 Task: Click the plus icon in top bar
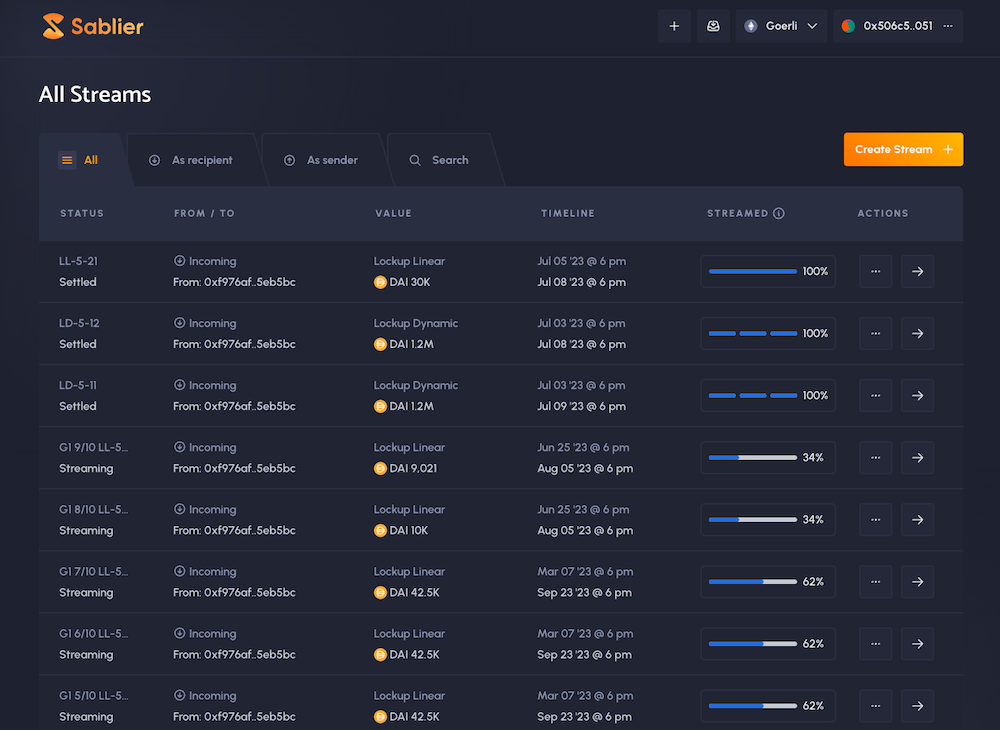pos(674,26)
